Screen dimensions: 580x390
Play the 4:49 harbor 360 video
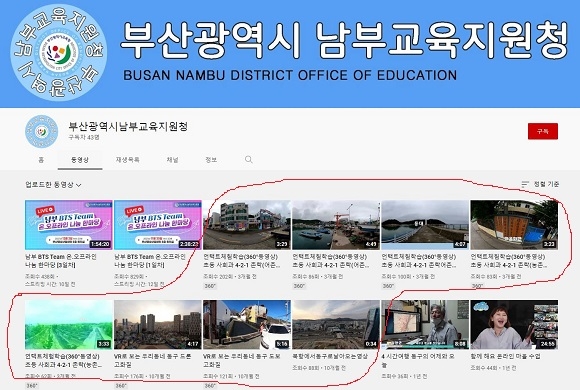tap(336, 225)
